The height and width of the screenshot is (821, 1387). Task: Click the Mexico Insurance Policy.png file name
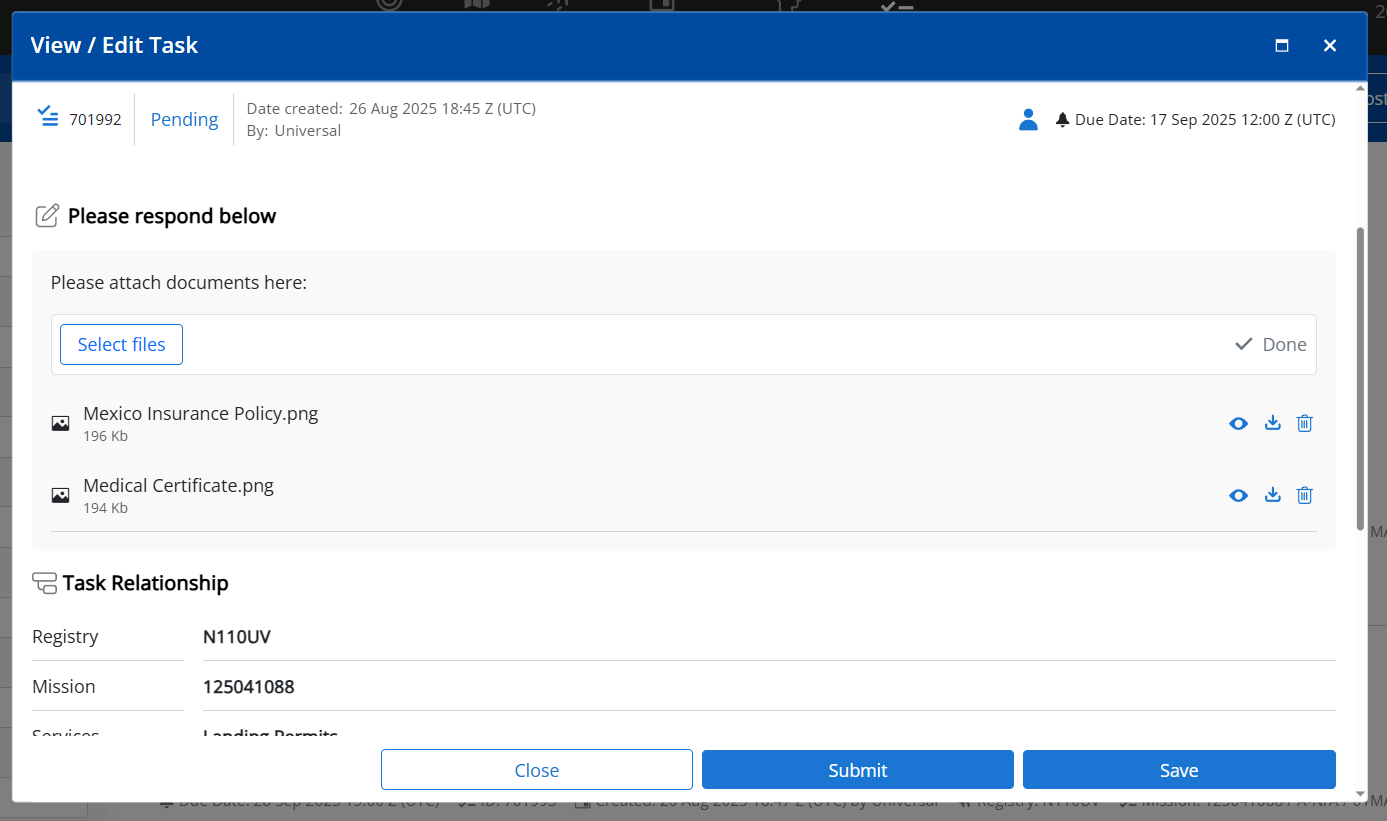pyautogui.click(x=201, y=413)
